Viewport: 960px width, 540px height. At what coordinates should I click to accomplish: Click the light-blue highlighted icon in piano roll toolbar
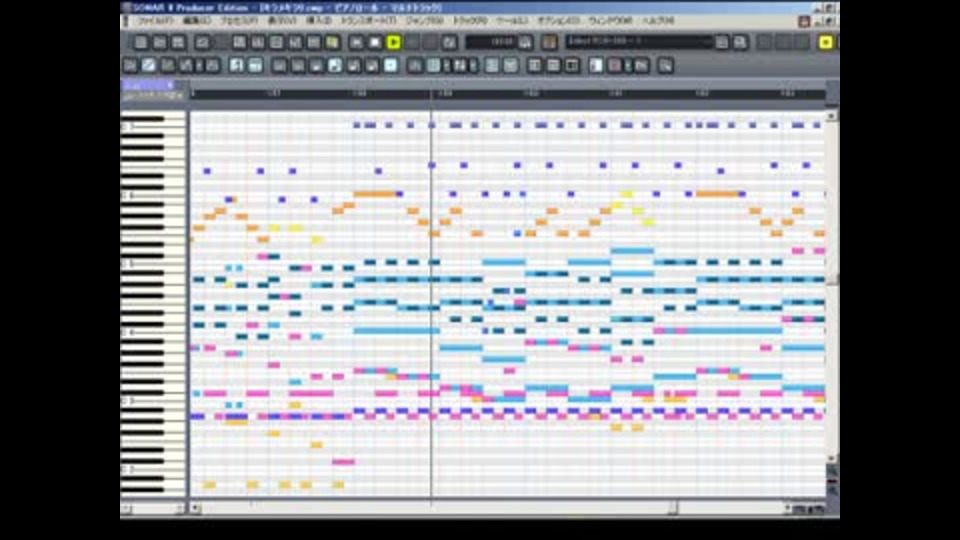click(x=391, y=66)
